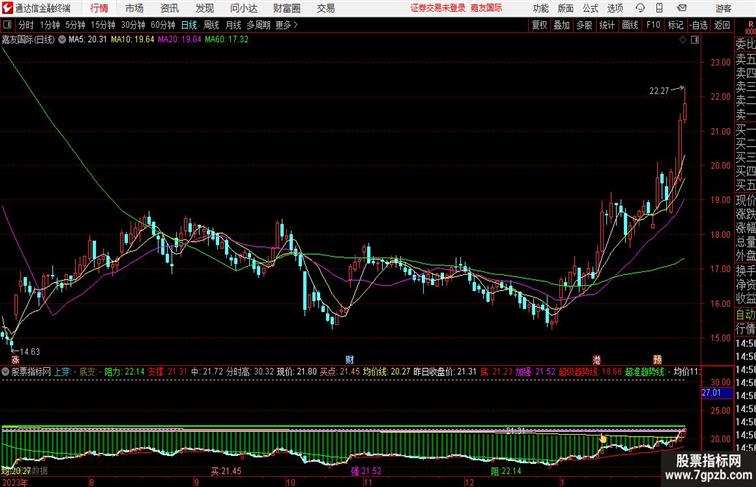
Task: Click the 画线 drawing button
Action: (x=630, y=25)
